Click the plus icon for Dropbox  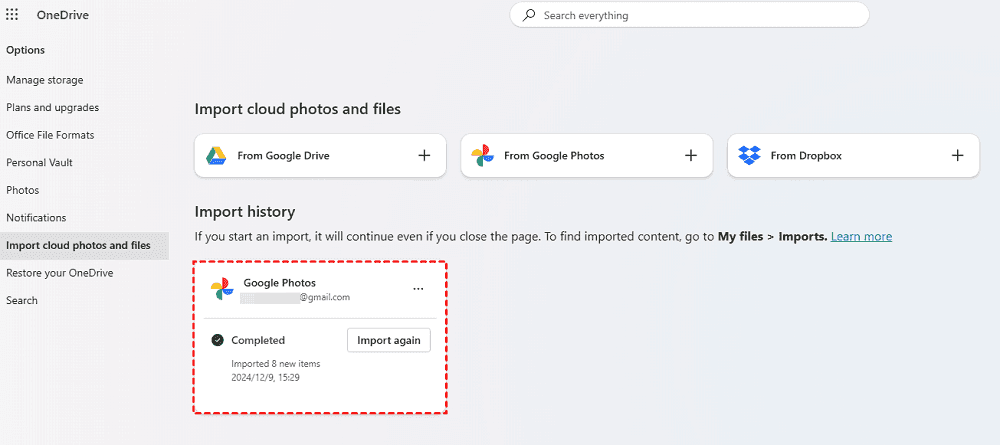tap(957, 156)
